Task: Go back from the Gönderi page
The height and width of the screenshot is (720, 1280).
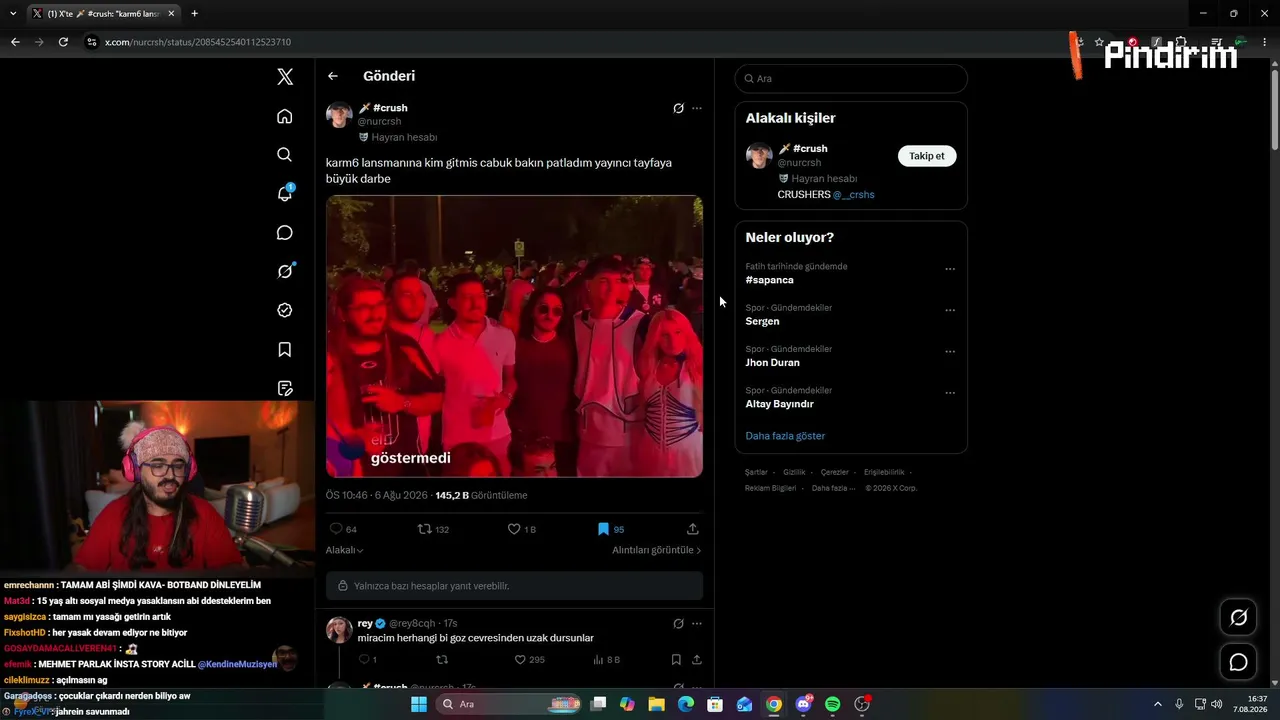Action: (333, 76)
